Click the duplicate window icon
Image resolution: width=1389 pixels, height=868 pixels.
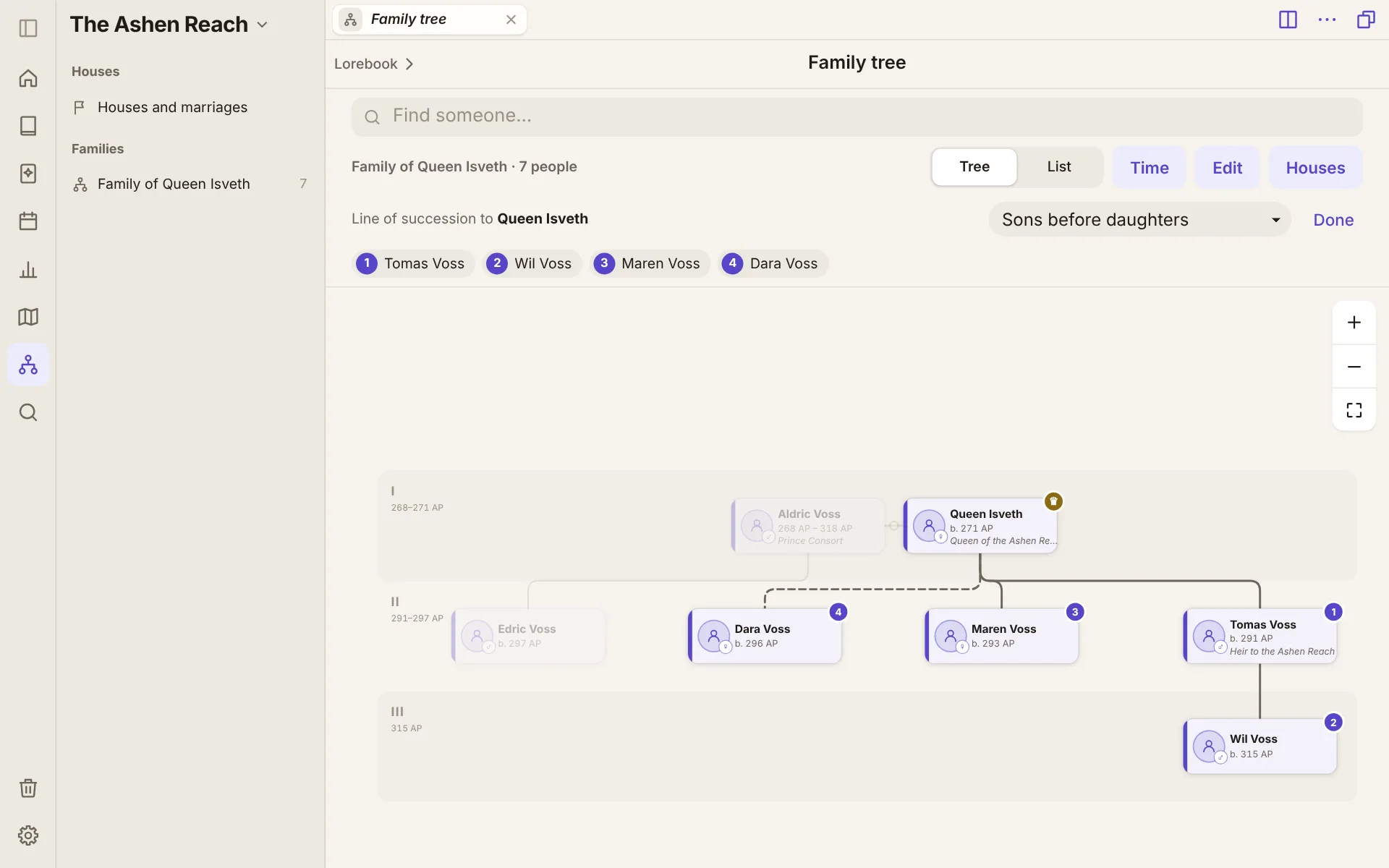point(1366,20)
